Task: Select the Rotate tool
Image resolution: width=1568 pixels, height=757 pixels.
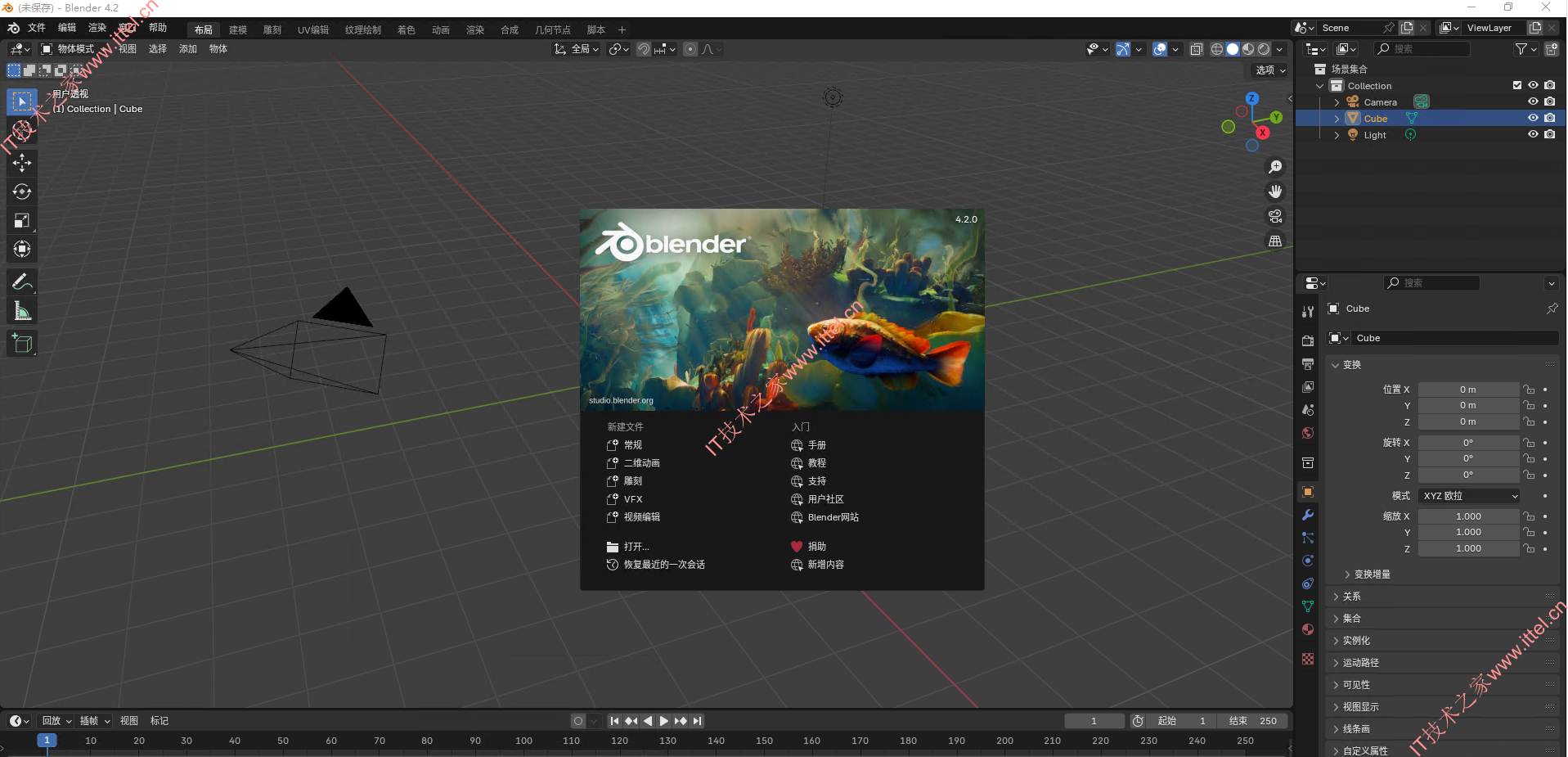Action: [x=22, y=192]
